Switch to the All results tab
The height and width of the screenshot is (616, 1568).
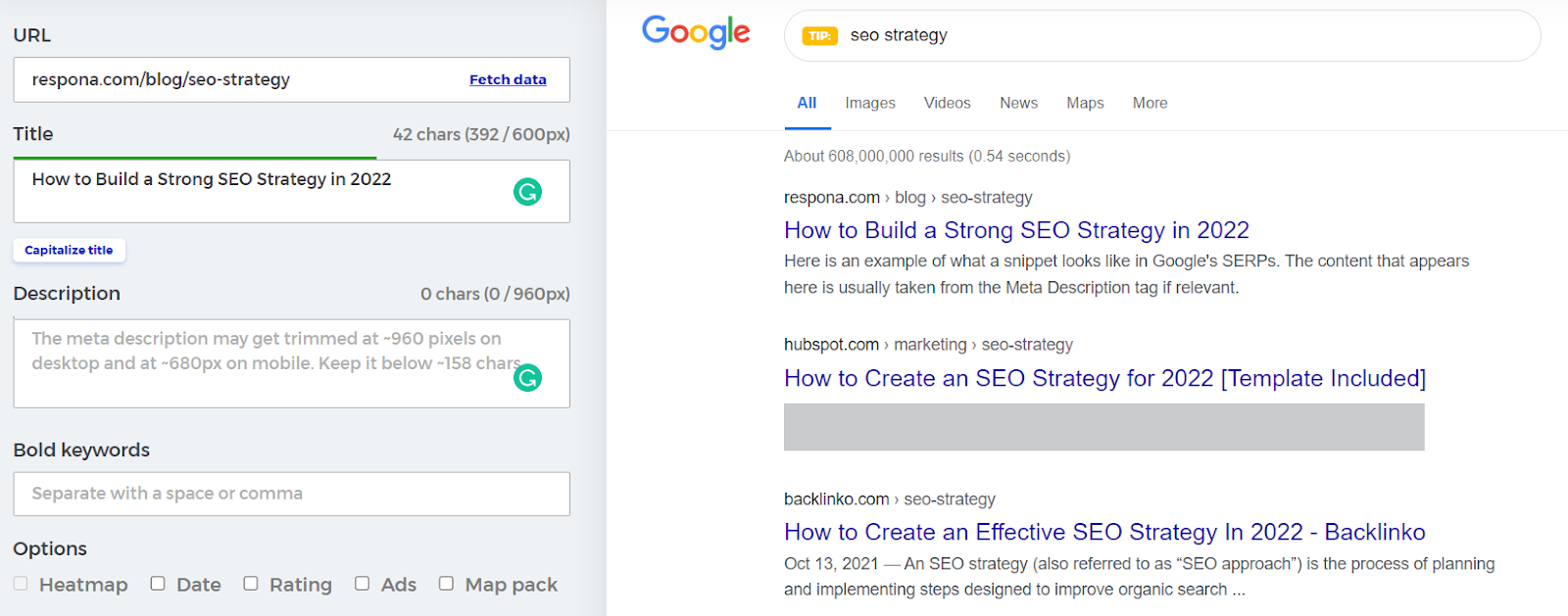point(807,103)
